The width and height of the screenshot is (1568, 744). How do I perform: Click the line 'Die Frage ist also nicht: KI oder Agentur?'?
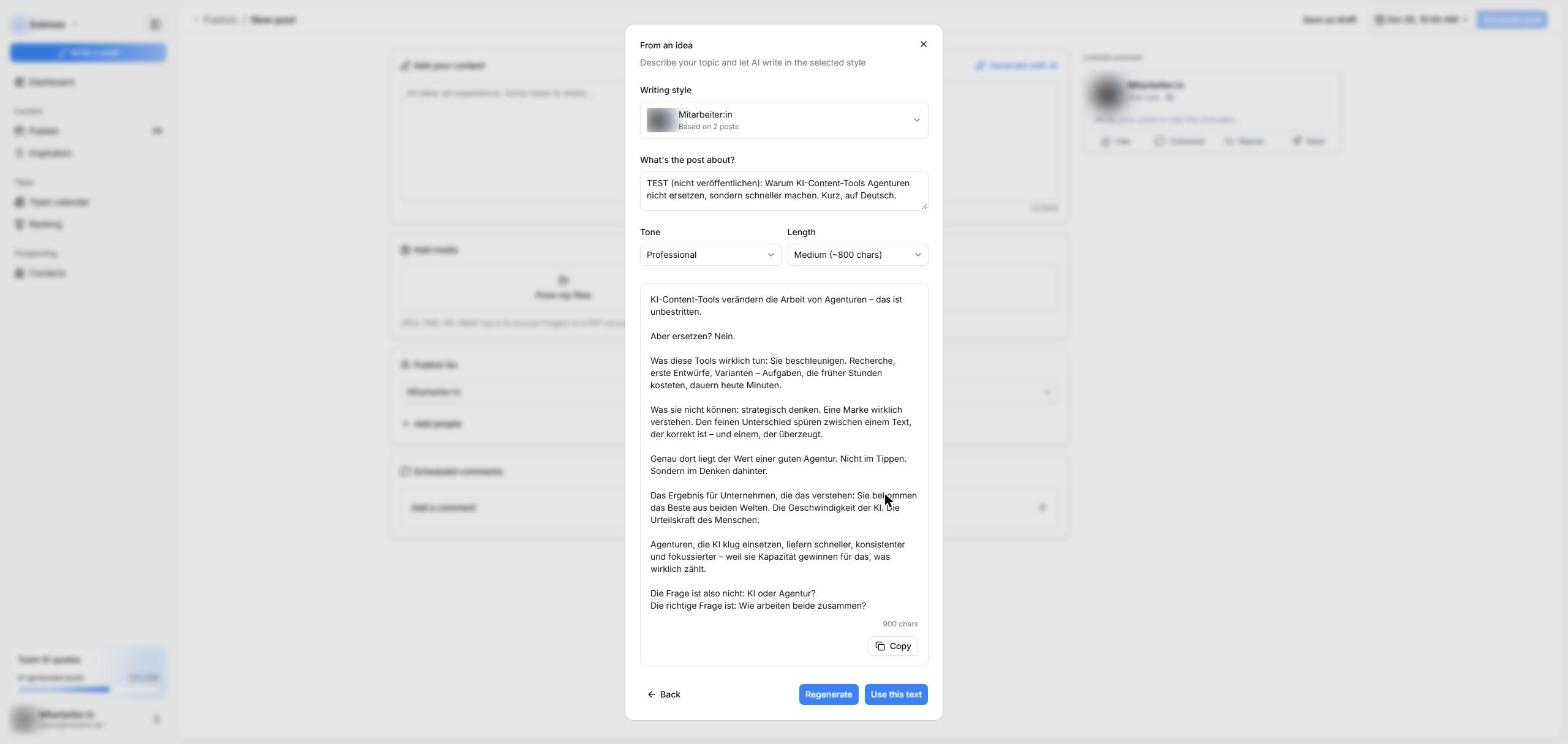[x=732, y=593]
